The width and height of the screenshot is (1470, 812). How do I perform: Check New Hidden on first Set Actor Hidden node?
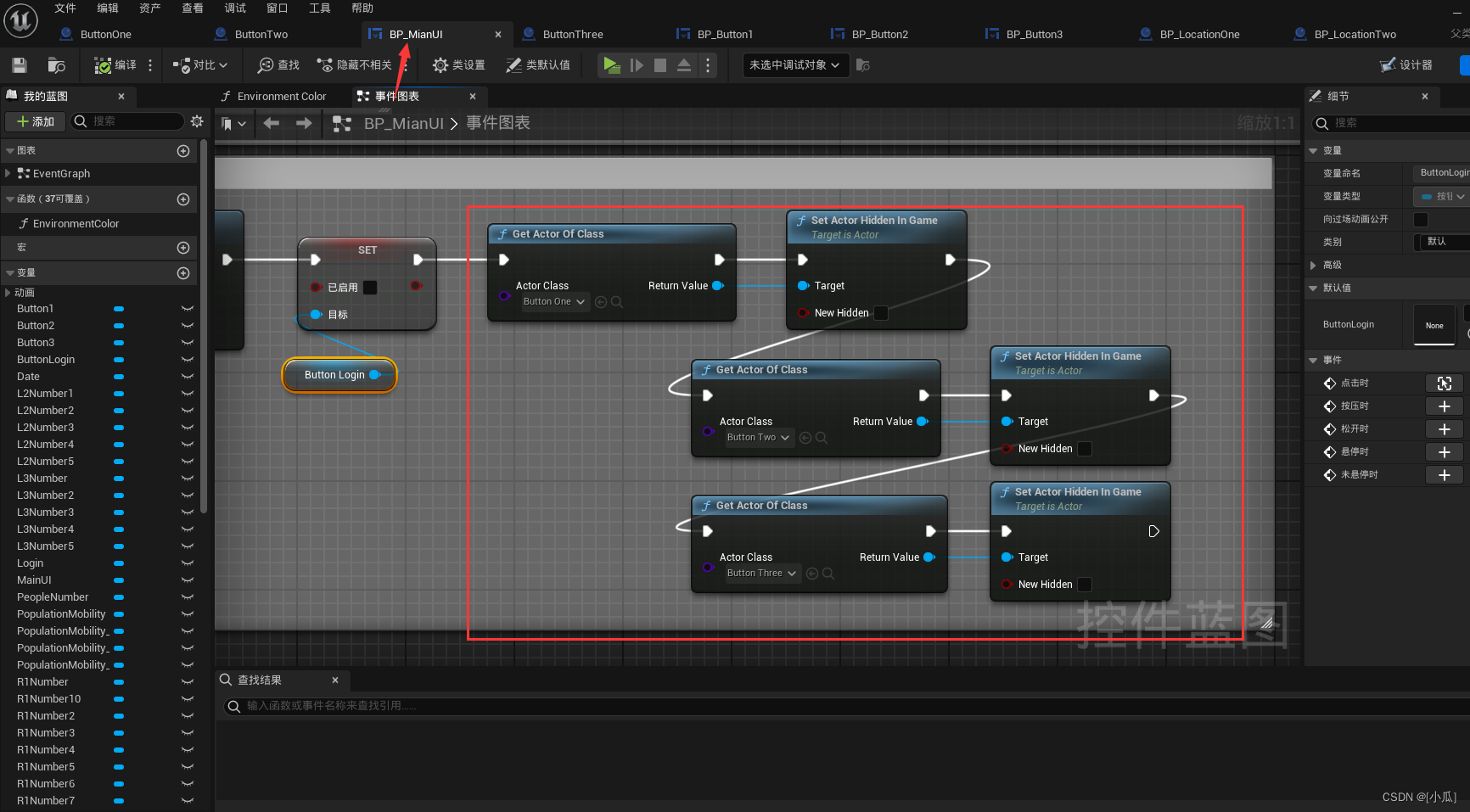881,313
